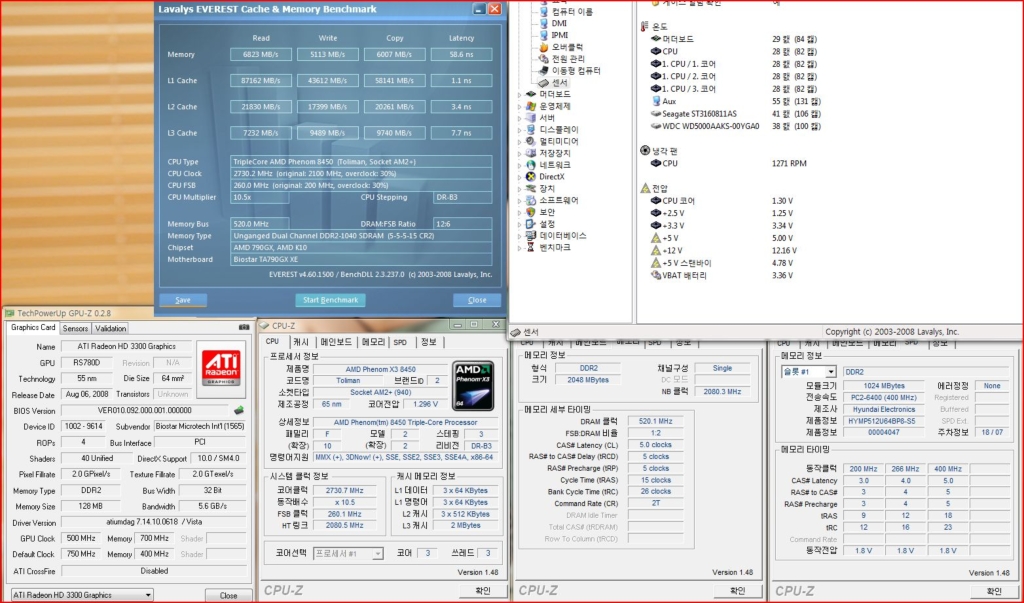Expand the 운영체제 tree node arrow
This screenshot has height=603, width=1024.
(x=520, y=106)
